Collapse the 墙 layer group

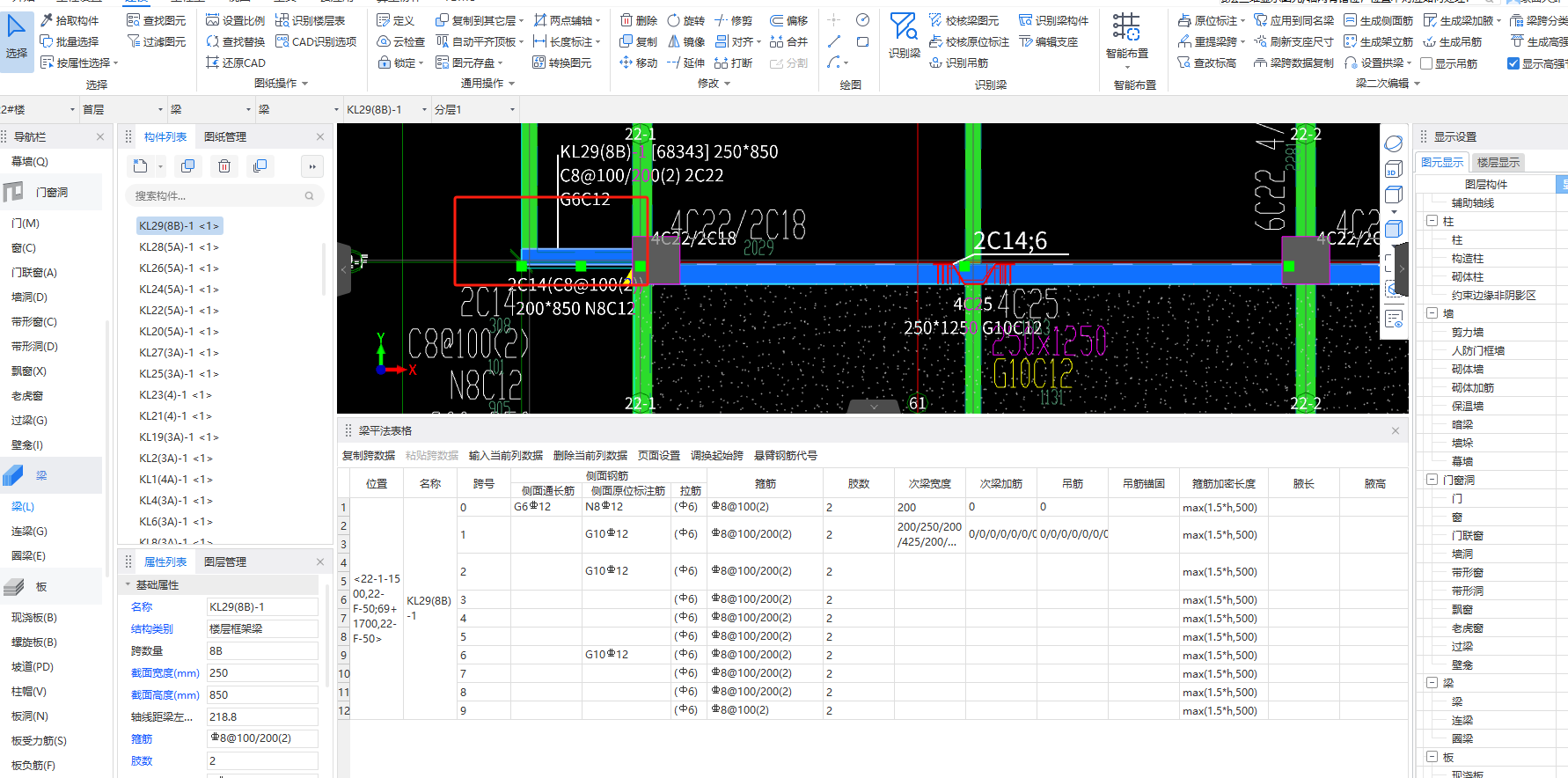(x=1432, y=313)
